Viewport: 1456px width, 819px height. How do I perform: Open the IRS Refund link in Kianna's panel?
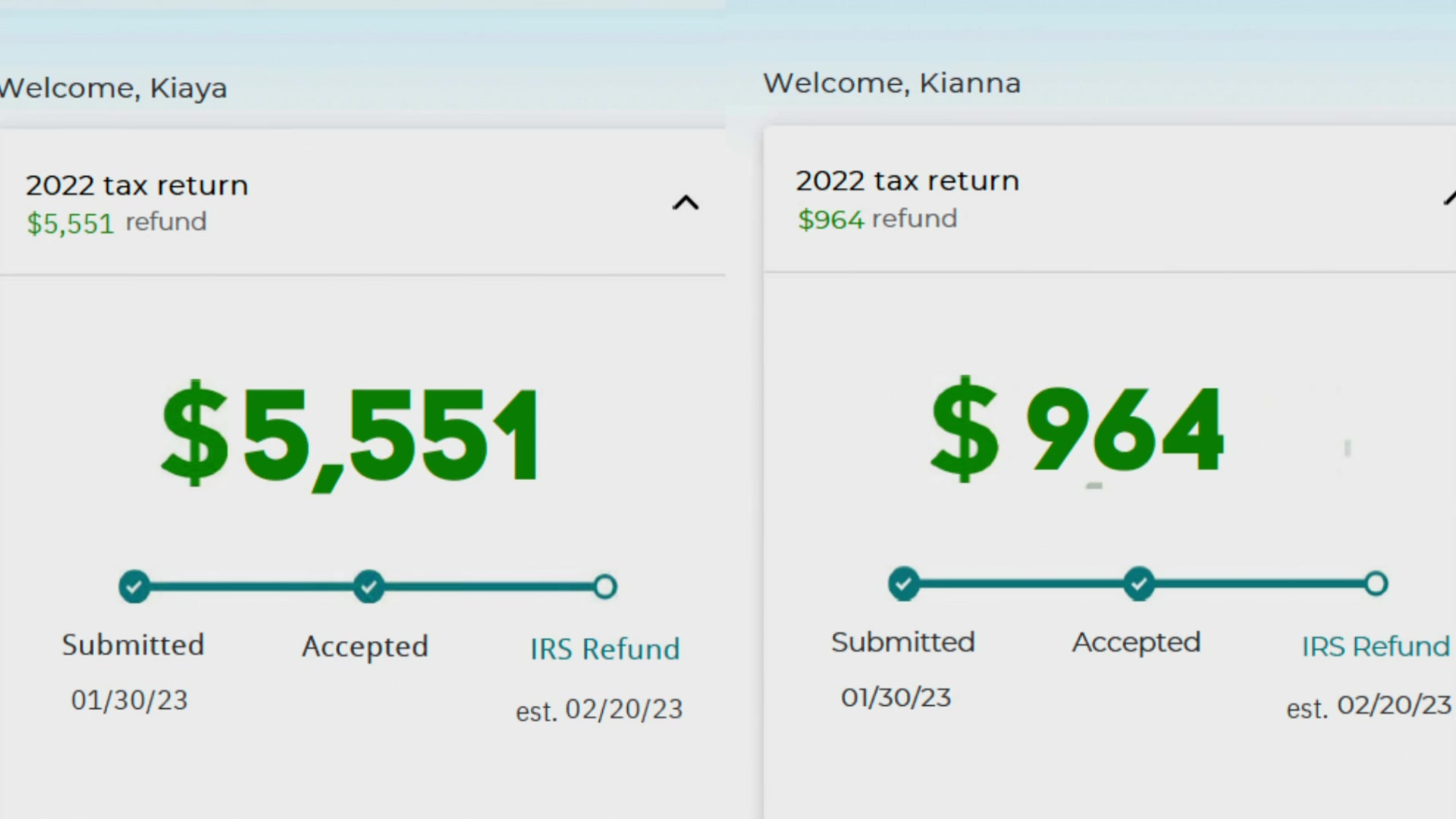click(x=1375, y=646)
